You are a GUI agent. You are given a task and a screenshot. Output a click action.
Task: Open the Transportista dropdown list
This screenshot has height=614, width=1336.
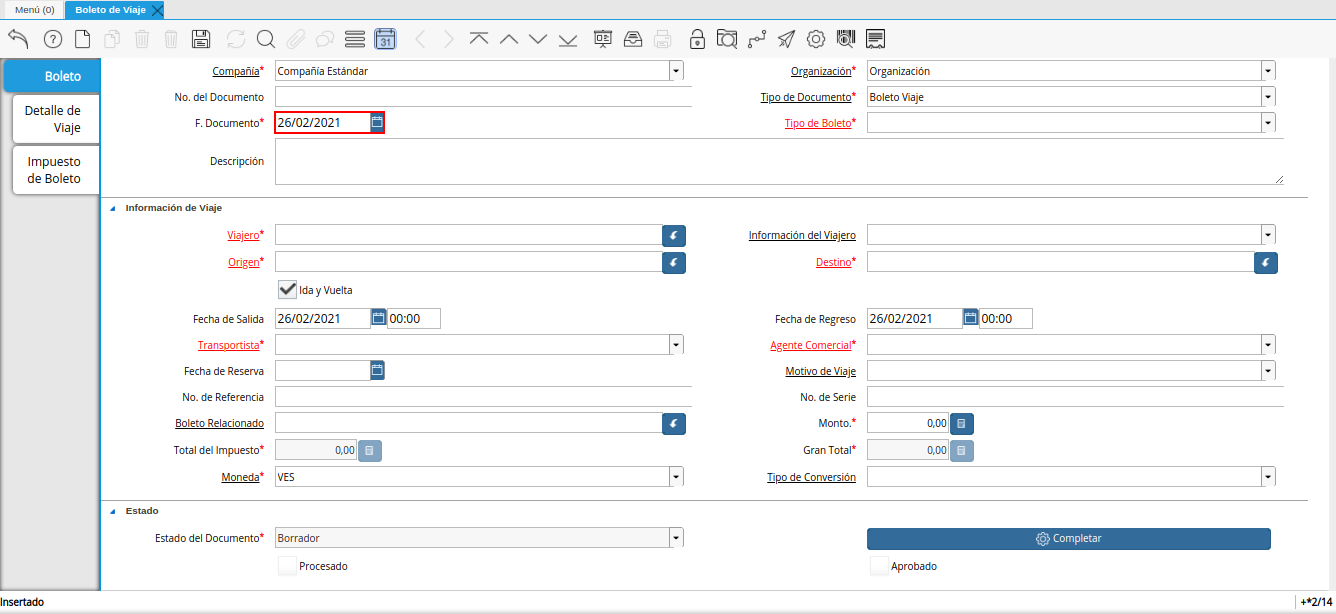point(676,345)
